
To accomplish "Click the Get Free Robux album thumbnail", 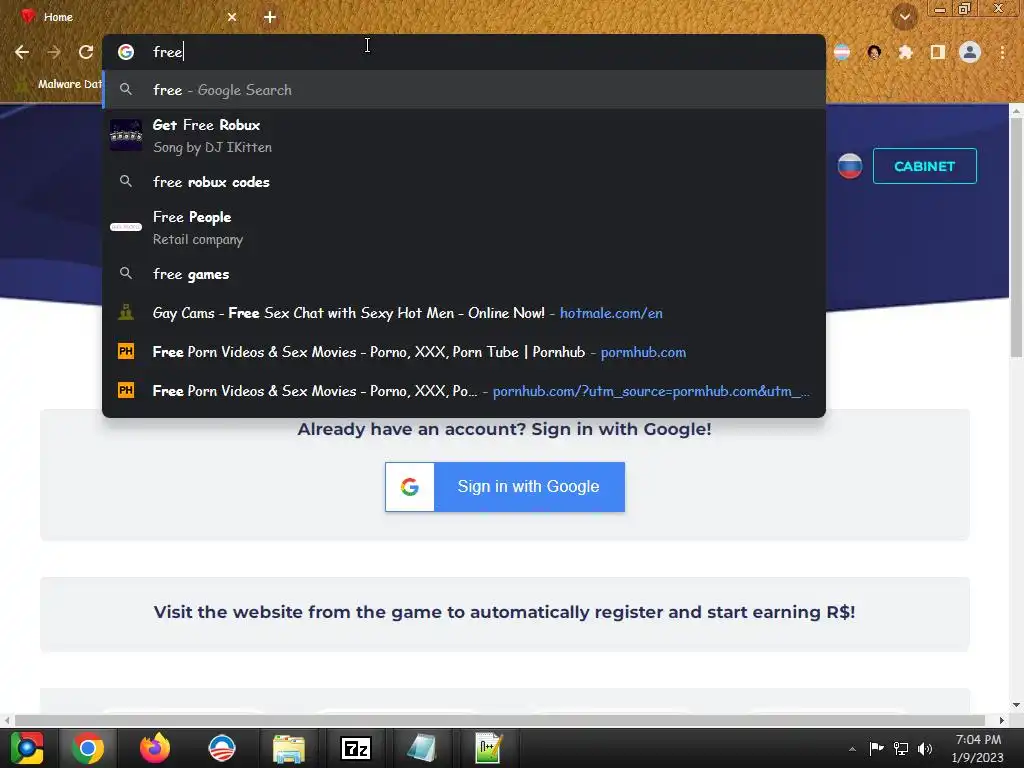I will [125, 135].
